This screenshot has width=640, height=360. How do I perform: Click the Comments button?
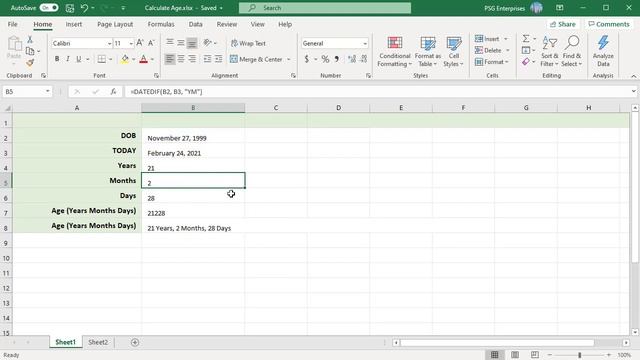point(609,24)
